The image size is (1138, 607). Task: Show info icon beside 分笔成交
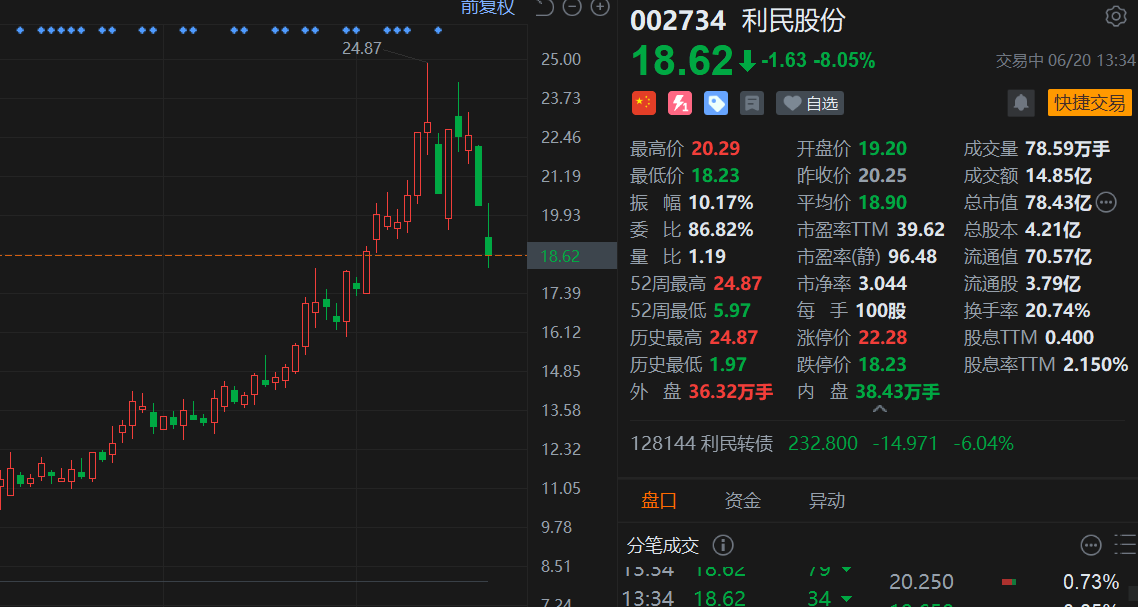click(x=723, y=545)
